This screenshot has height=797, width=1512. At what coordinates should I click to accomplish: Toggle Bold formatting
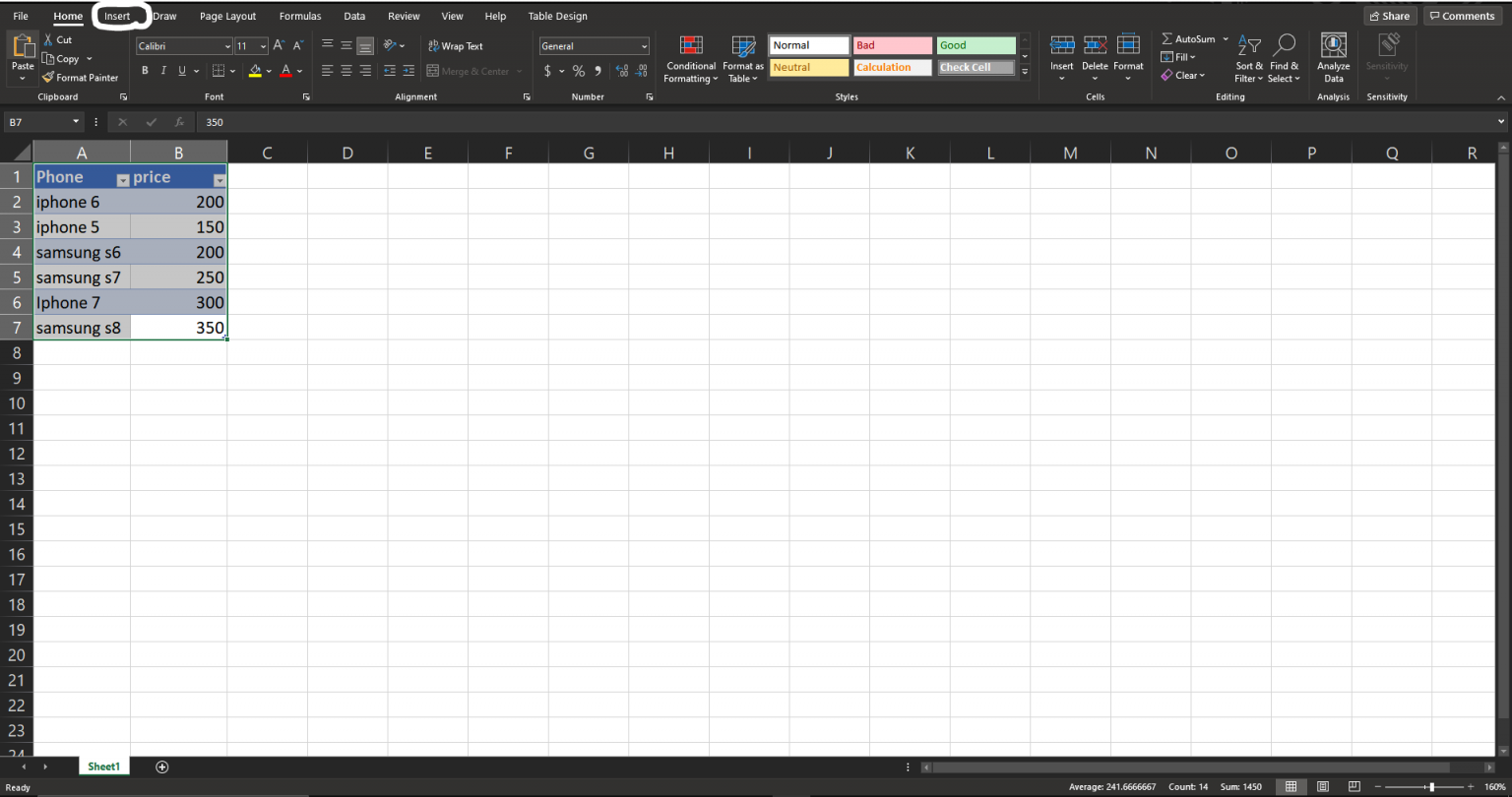coord(145,71)
